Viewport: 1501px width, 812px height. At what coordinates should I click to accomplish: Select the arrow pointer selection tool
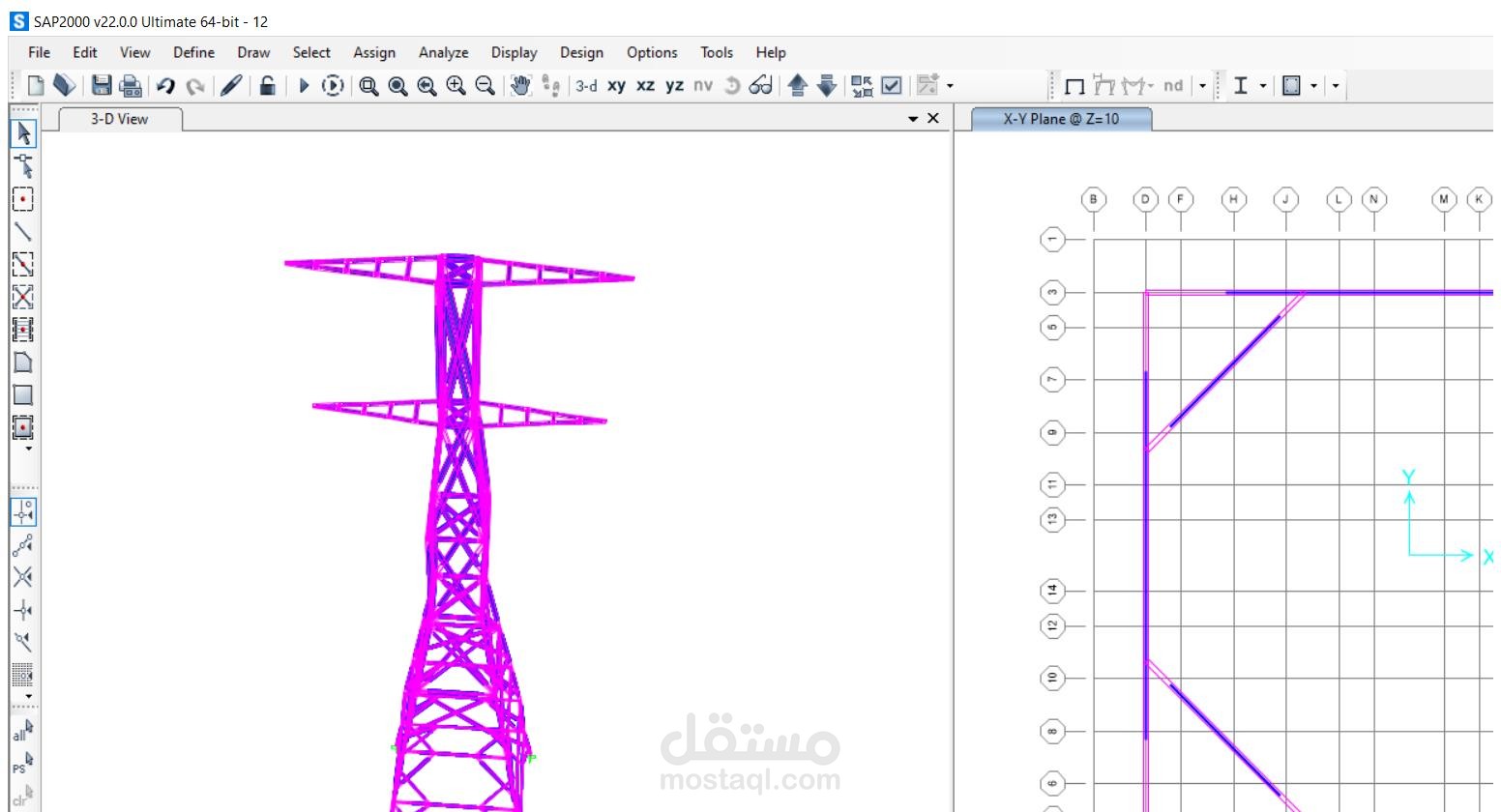click(23, 134)
